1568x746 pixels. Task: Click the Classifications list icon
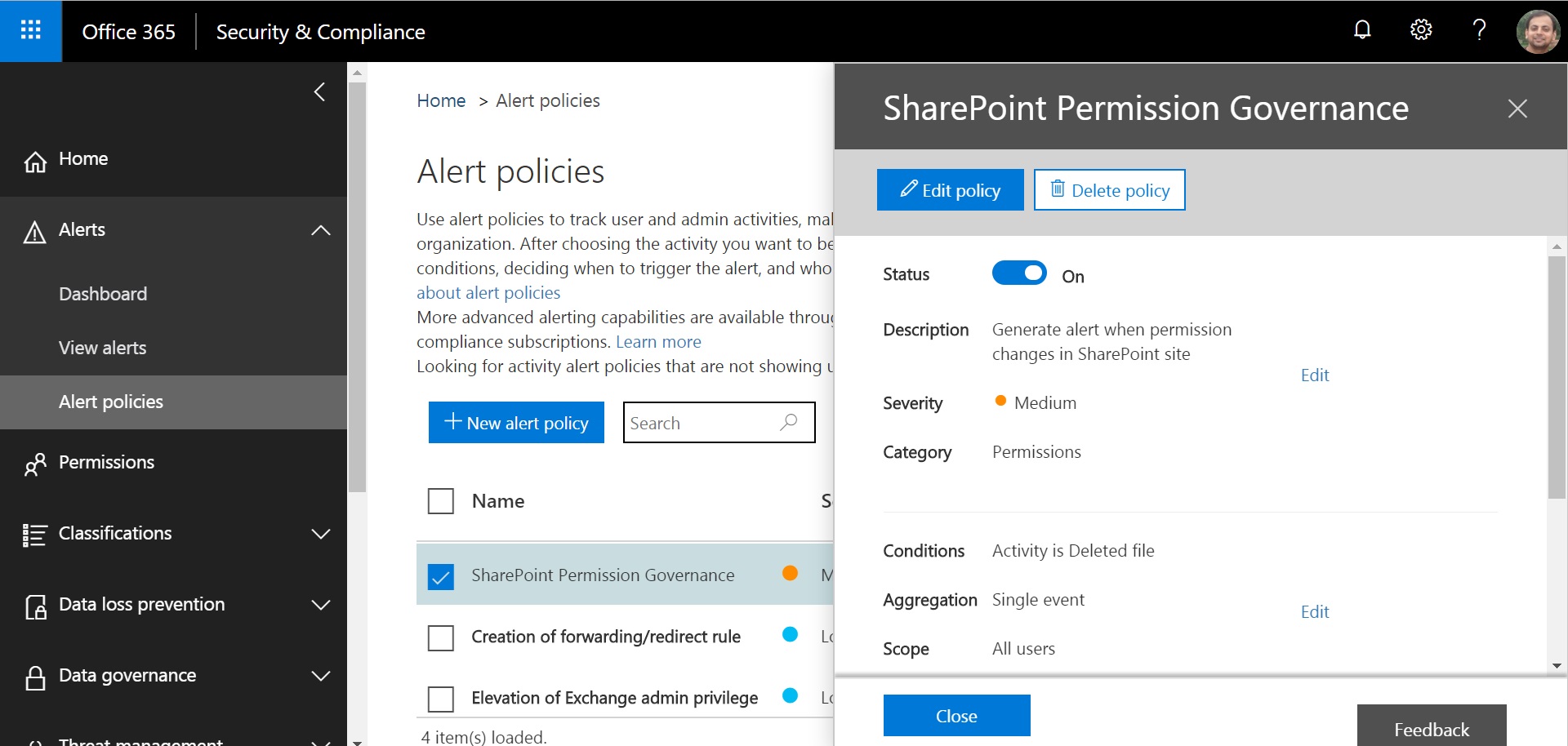coord(35,535)
